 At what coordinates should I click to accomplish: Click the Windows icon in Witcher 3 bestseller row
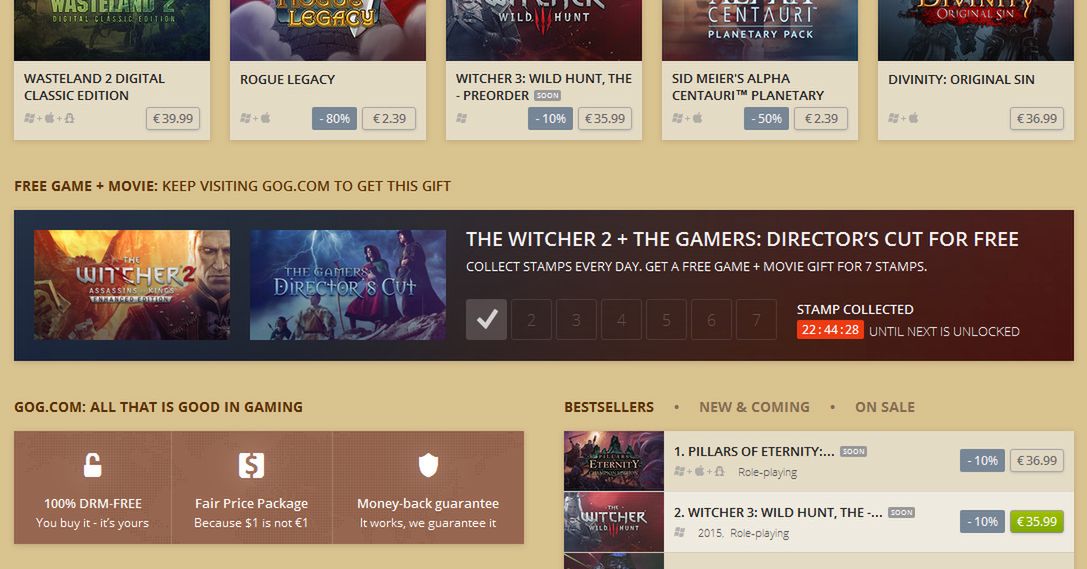(679, 532)
